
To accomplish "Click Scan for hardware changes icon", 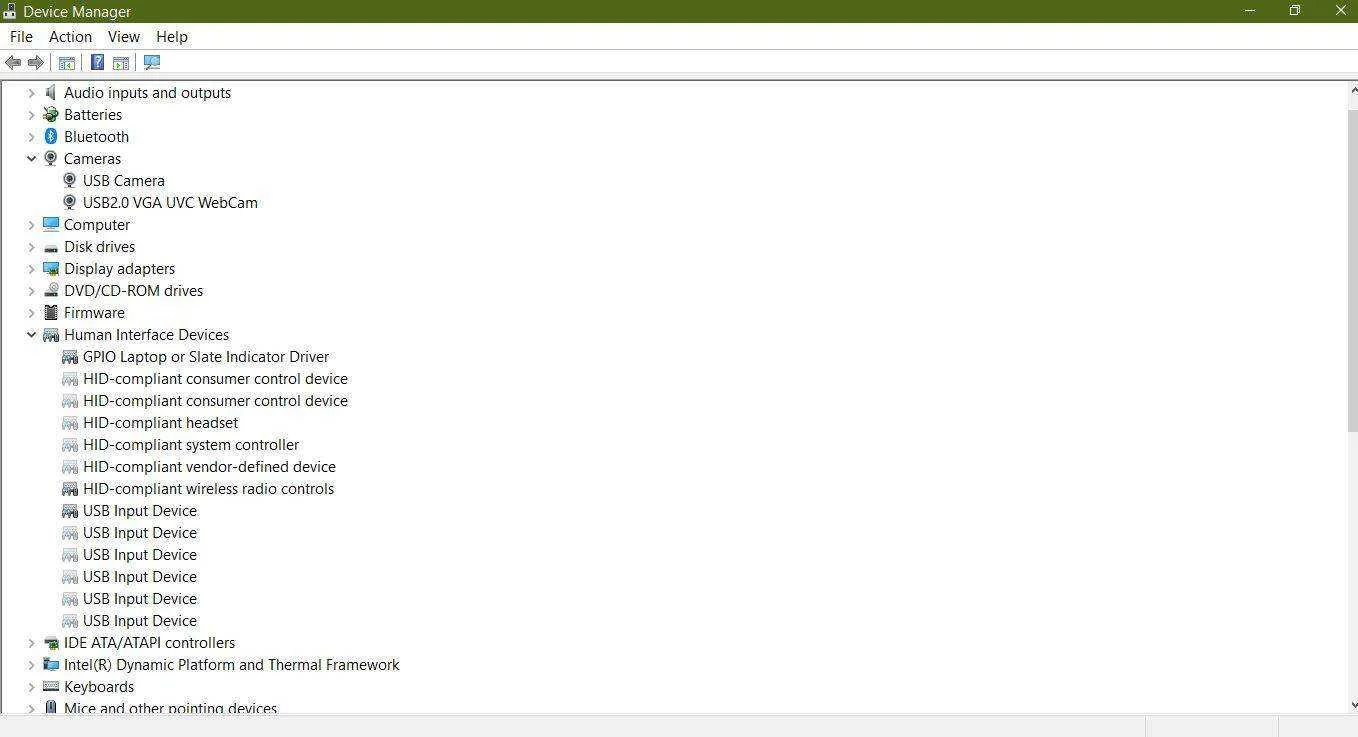I will pos(152,62).
